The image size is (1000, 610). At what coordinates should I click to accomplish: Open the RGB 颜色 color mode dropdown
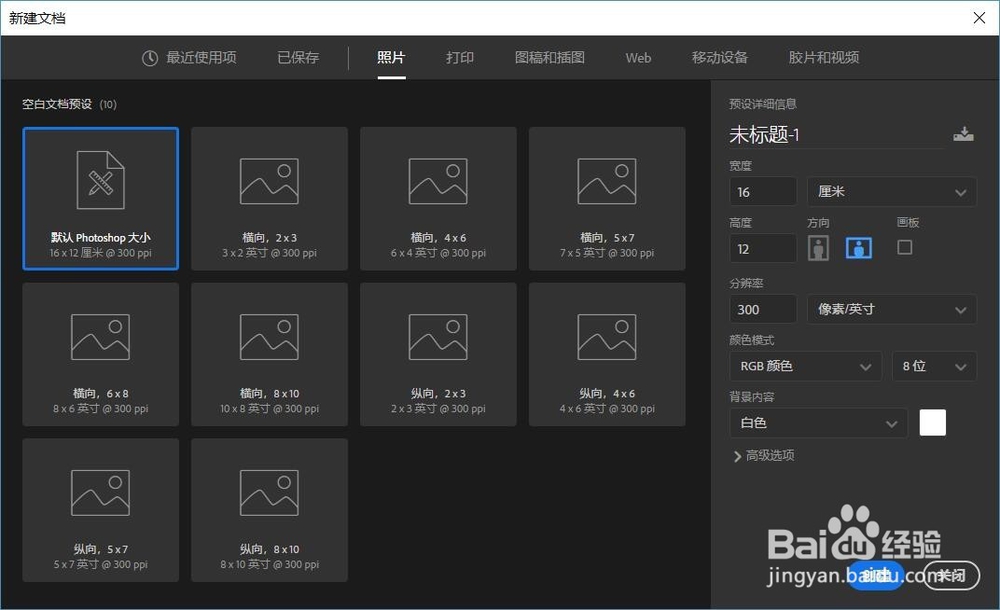805,366
